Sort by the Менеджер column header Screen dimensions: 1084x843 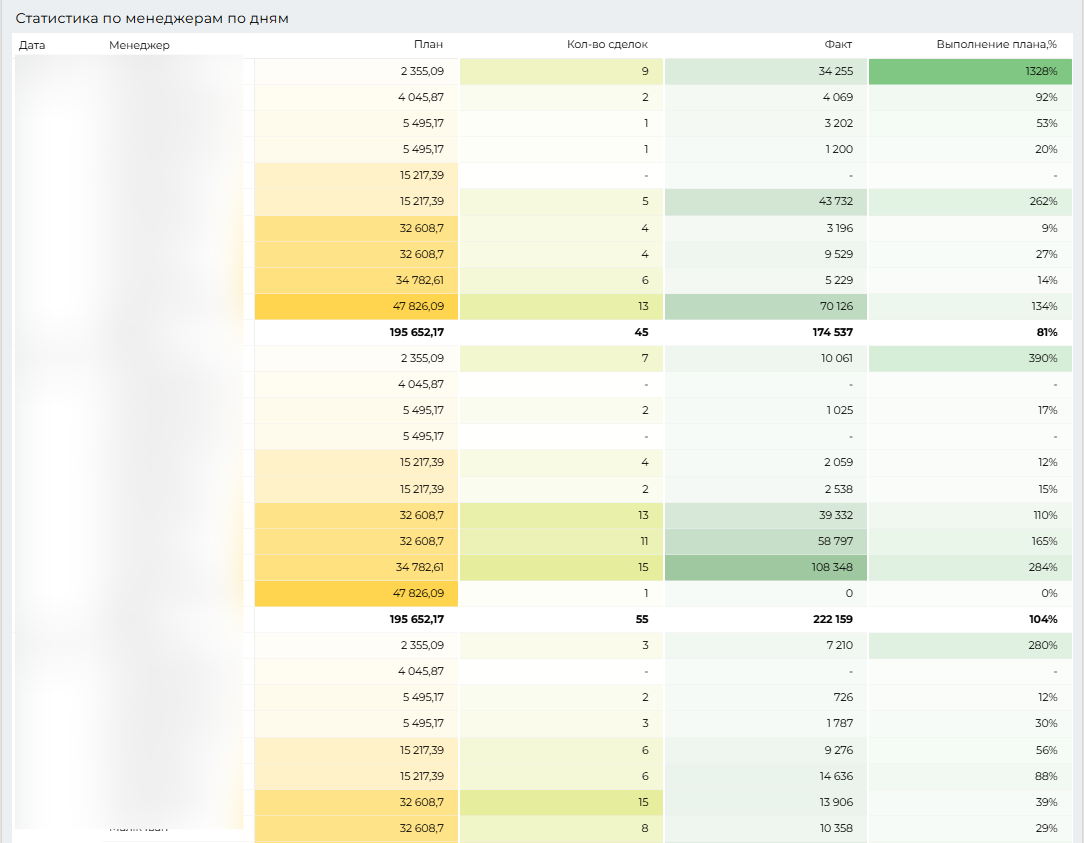coord(139,45)
